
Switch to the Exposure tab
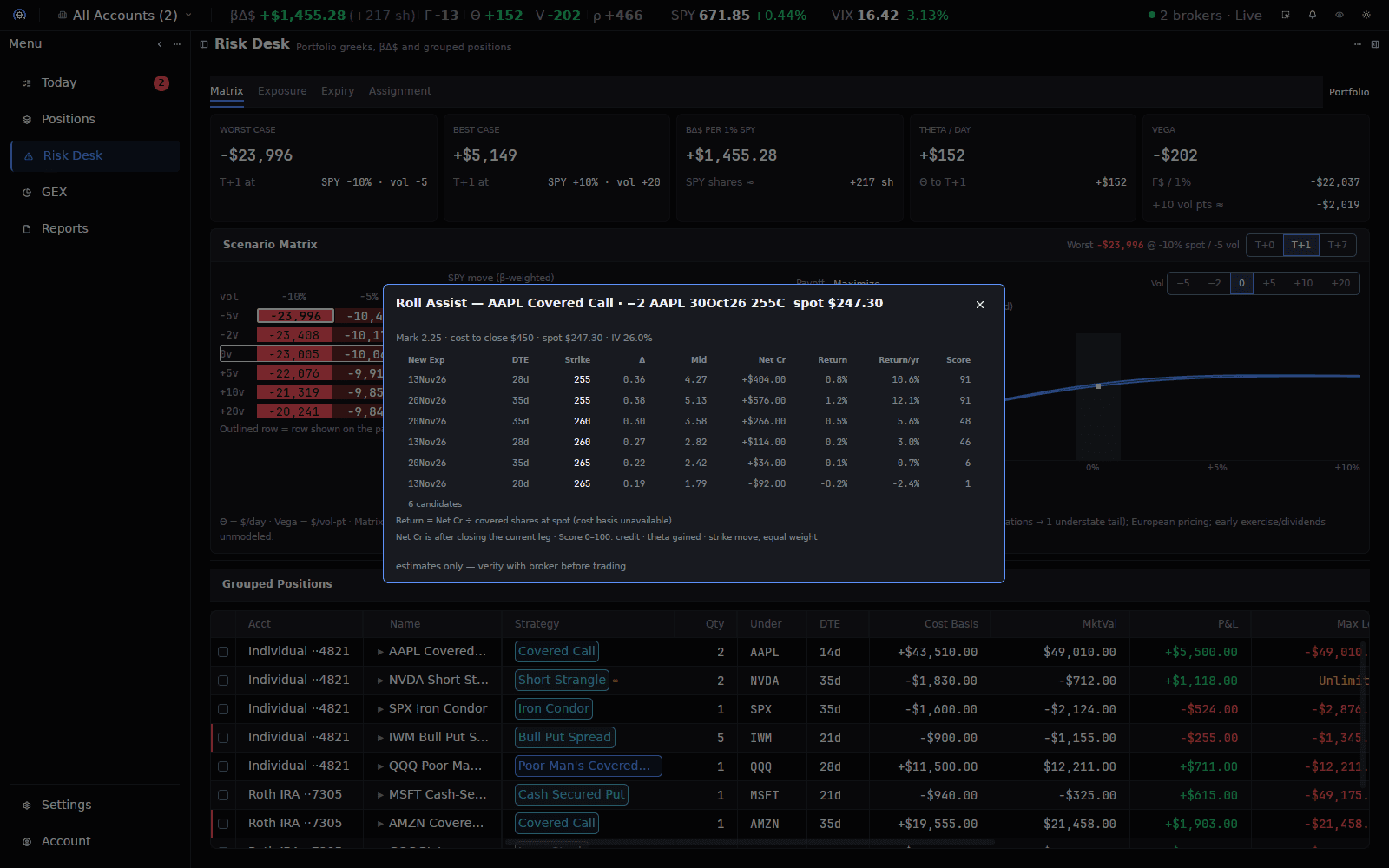pyautogui.click(x=282, y=91)
